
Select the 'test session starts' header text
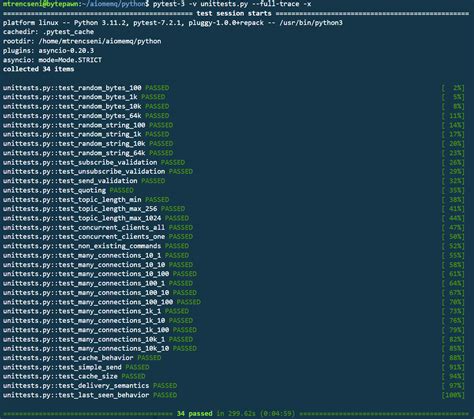pyautogui.click(x=234, y=14)
